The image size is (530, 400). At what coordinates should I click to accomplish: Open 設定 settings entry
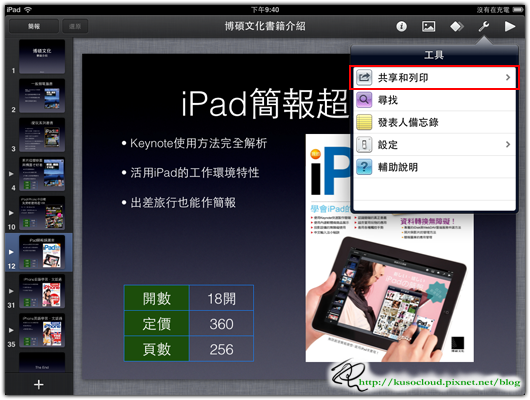click(x=434, y=145)
